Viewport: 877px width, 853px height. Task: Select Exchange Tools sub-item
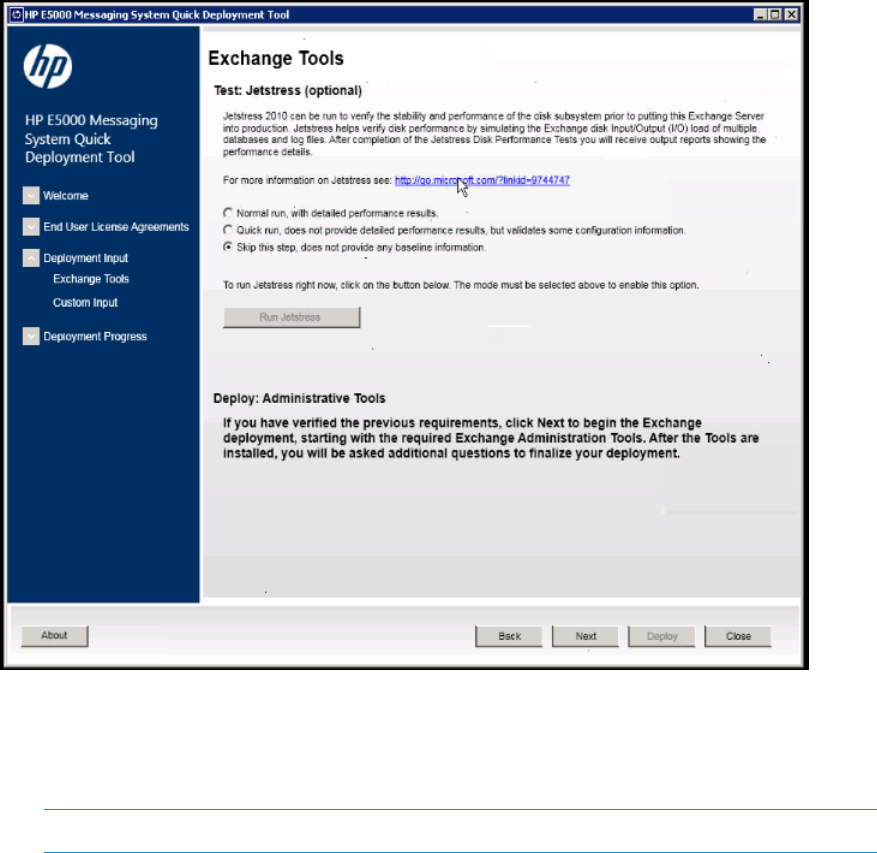coord(91,279)
